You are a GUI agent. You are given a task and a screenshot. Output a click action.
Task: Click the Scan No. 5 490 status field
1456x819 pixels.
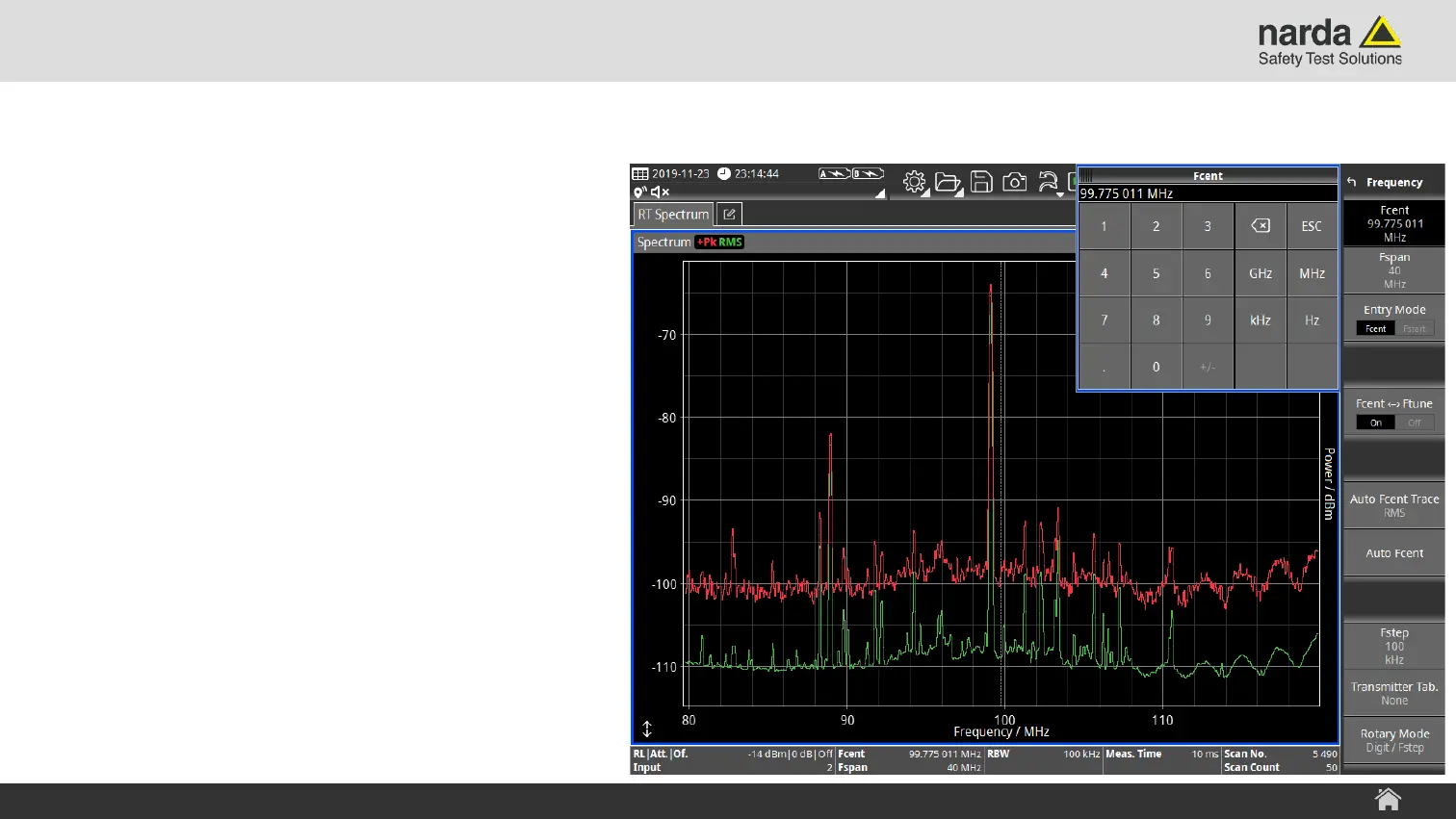pos(1280,754)
